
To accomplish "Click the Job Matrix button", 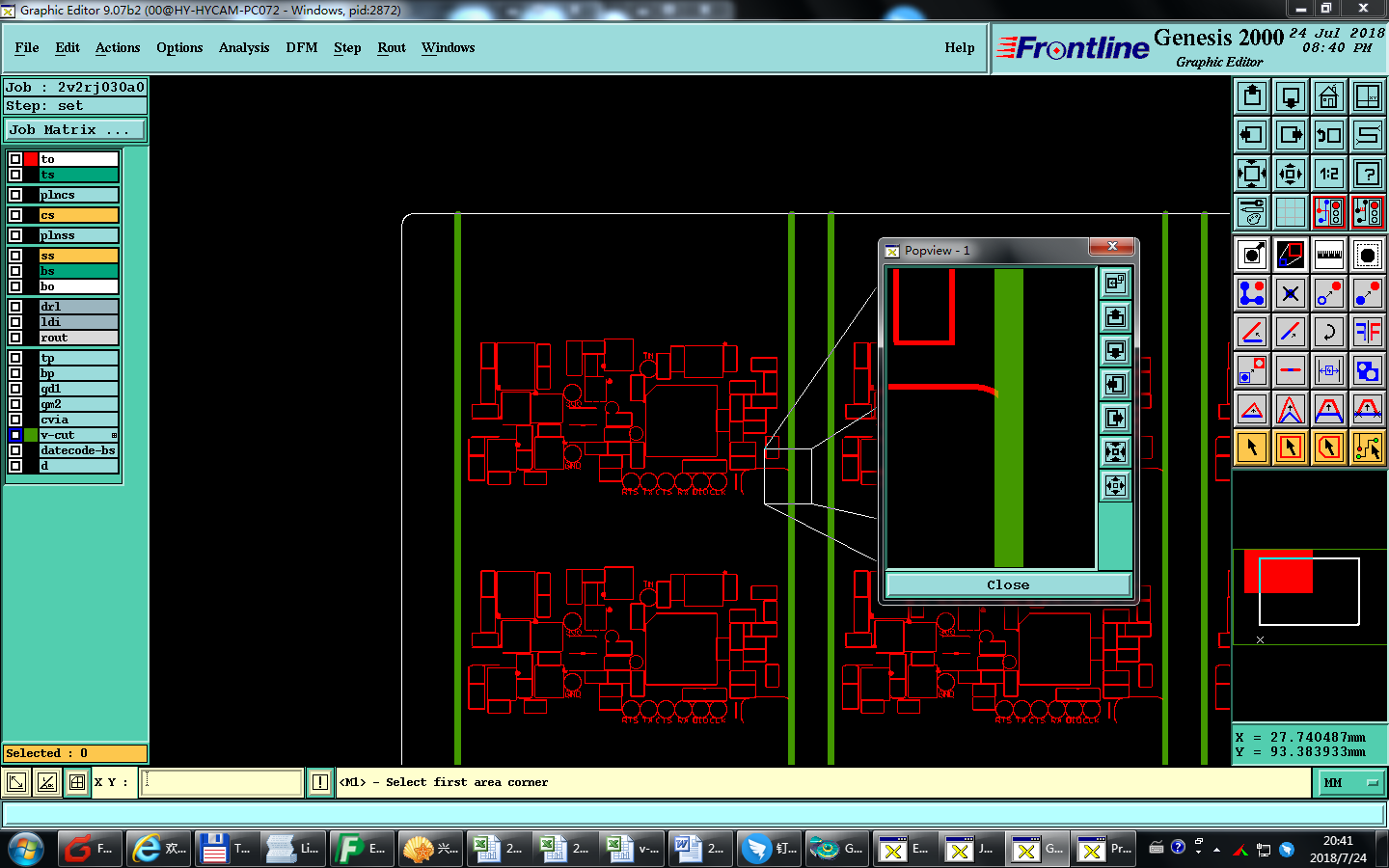I will pyautogui.click(x=75, y=129).
